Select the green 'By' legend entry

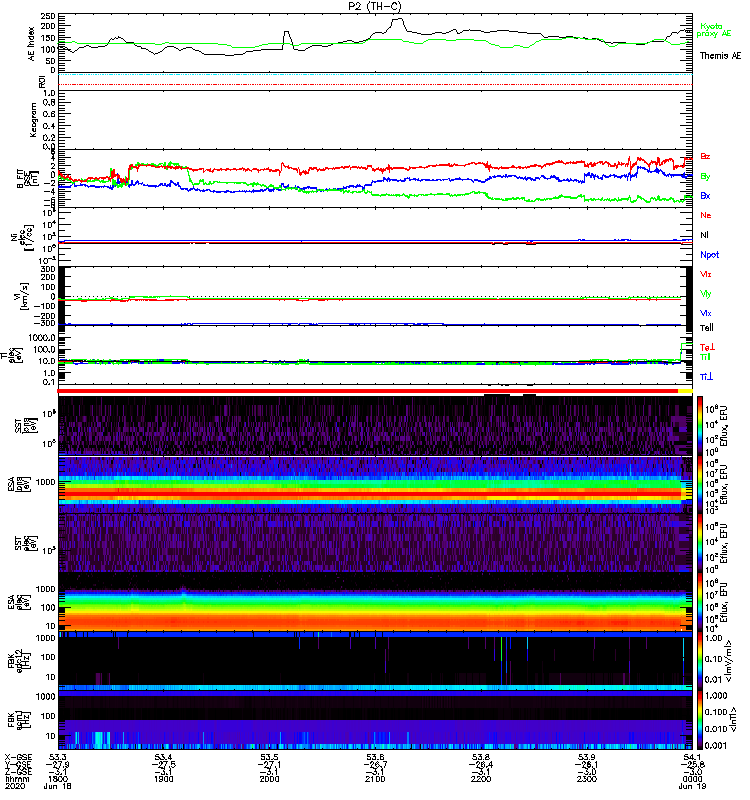coord(705,176)
